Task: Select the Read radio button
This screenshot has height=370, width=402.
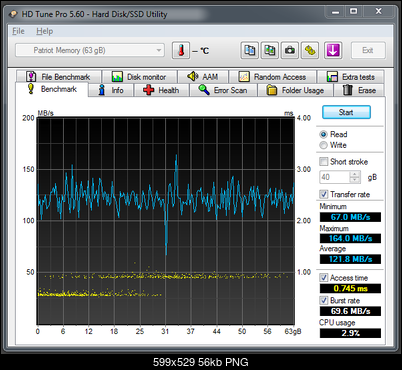Action: (333, 134)
